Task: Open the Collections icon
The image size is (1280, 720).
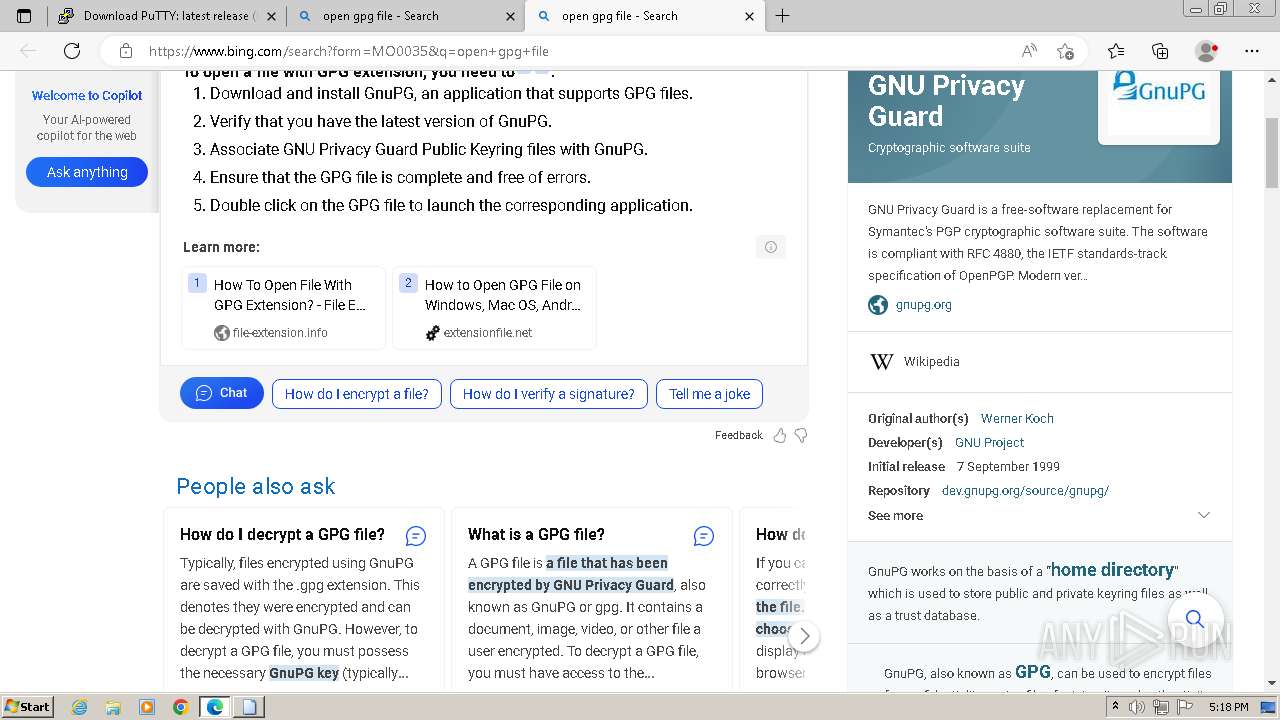Action: click(1160, 51)
